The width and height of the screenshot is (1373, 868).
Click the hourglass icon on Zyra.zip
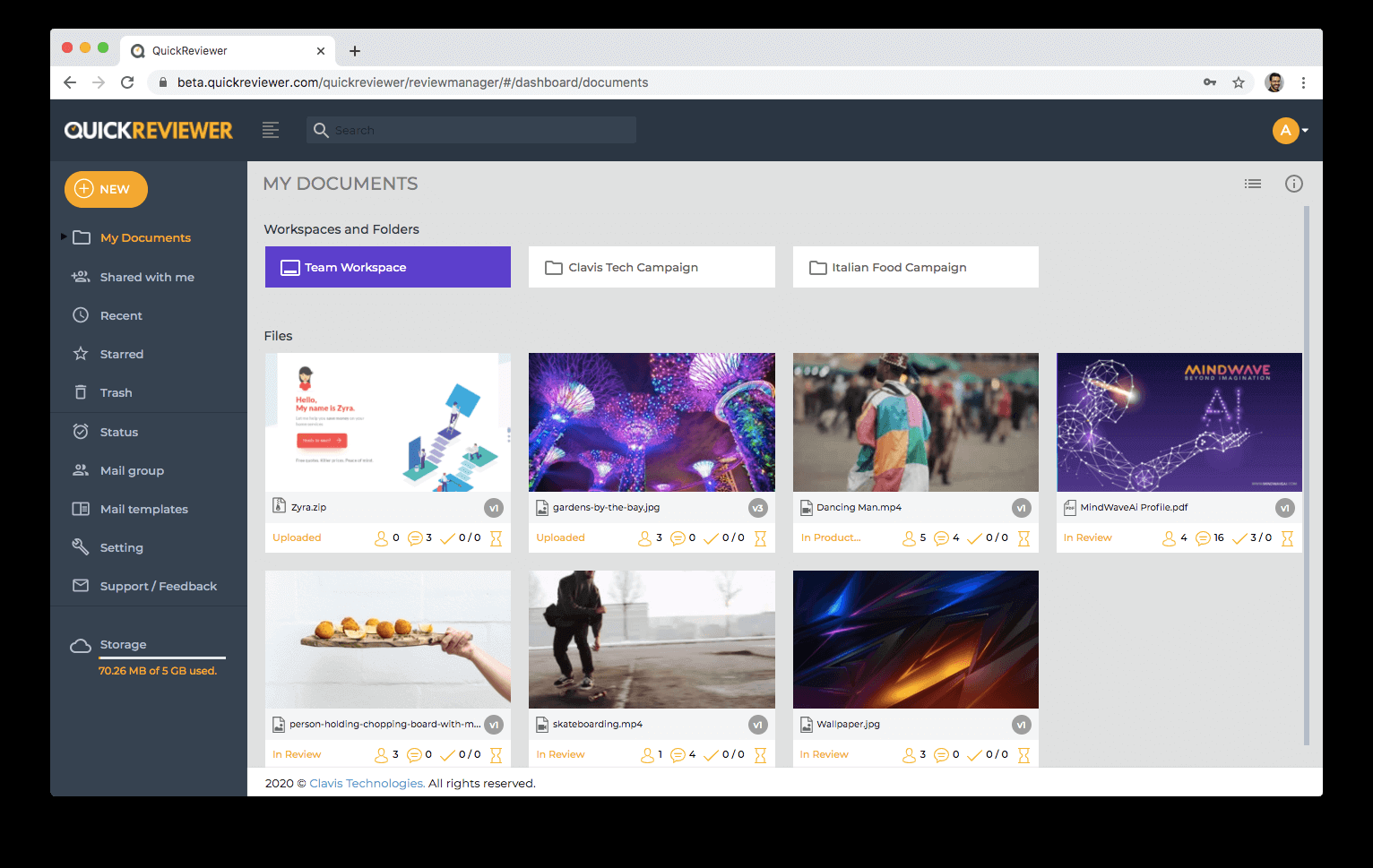[496, 538]
